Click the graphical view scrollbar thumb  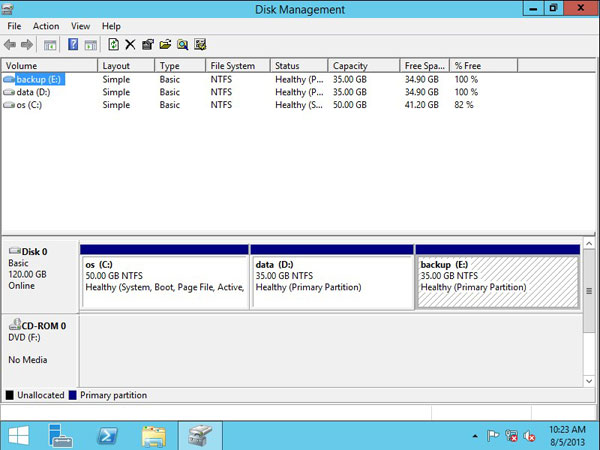point(589,291)
